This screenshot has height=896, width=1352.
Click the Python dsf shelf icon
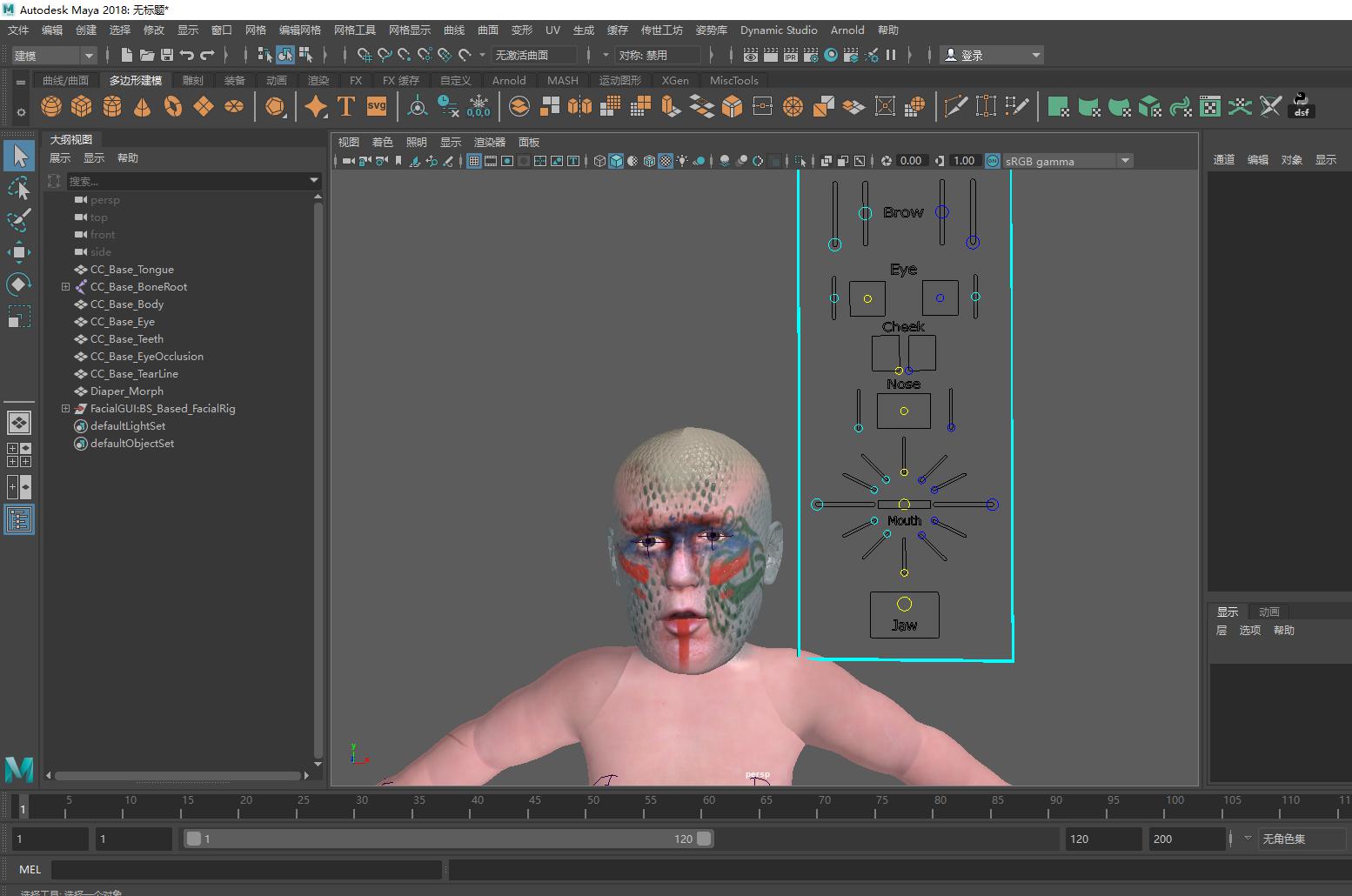pyautogui.click(x=1302, y=106)
